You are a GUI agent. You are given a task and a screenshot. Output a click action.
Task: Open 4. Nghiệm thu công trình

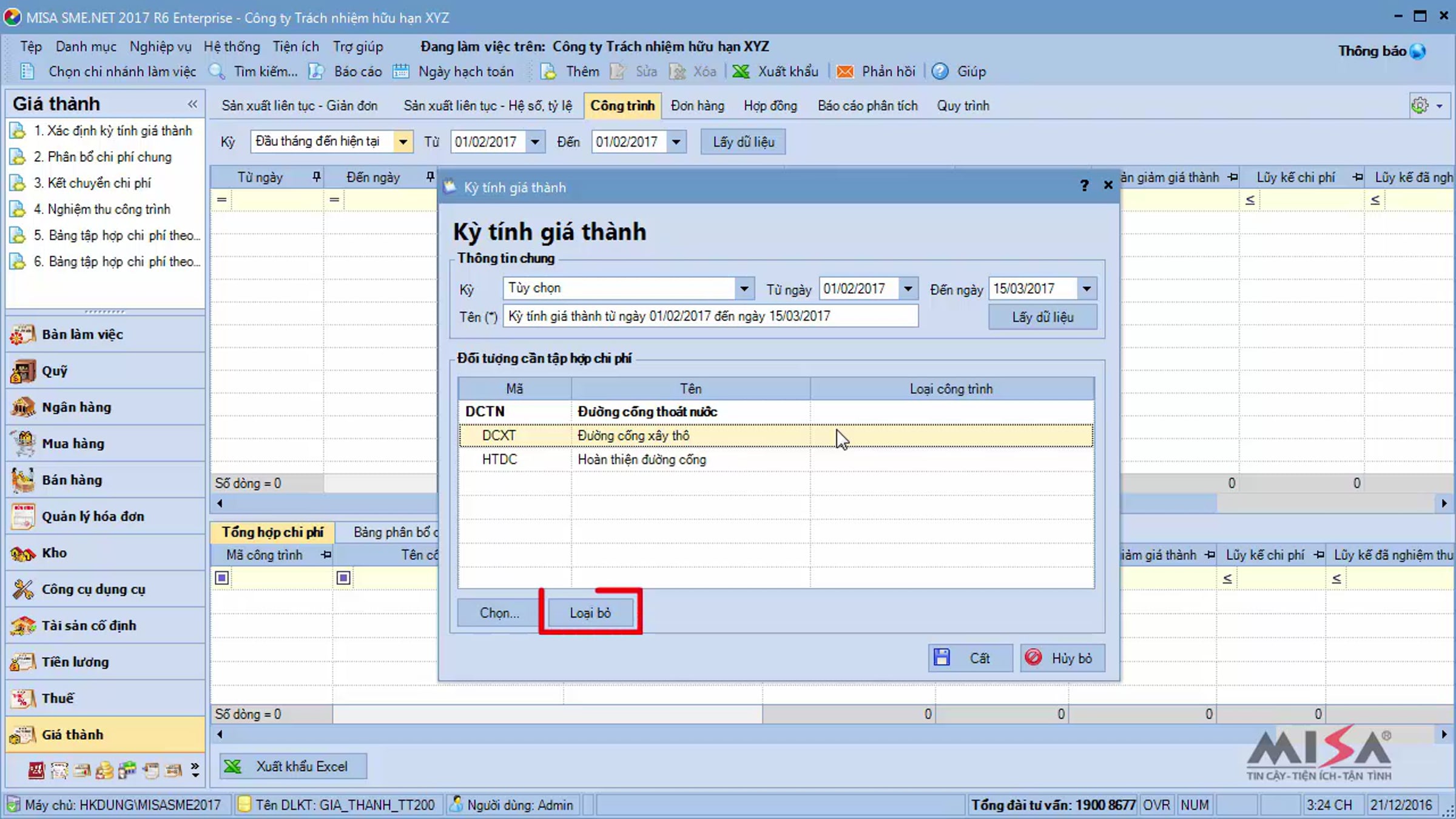tap(102, 209)
